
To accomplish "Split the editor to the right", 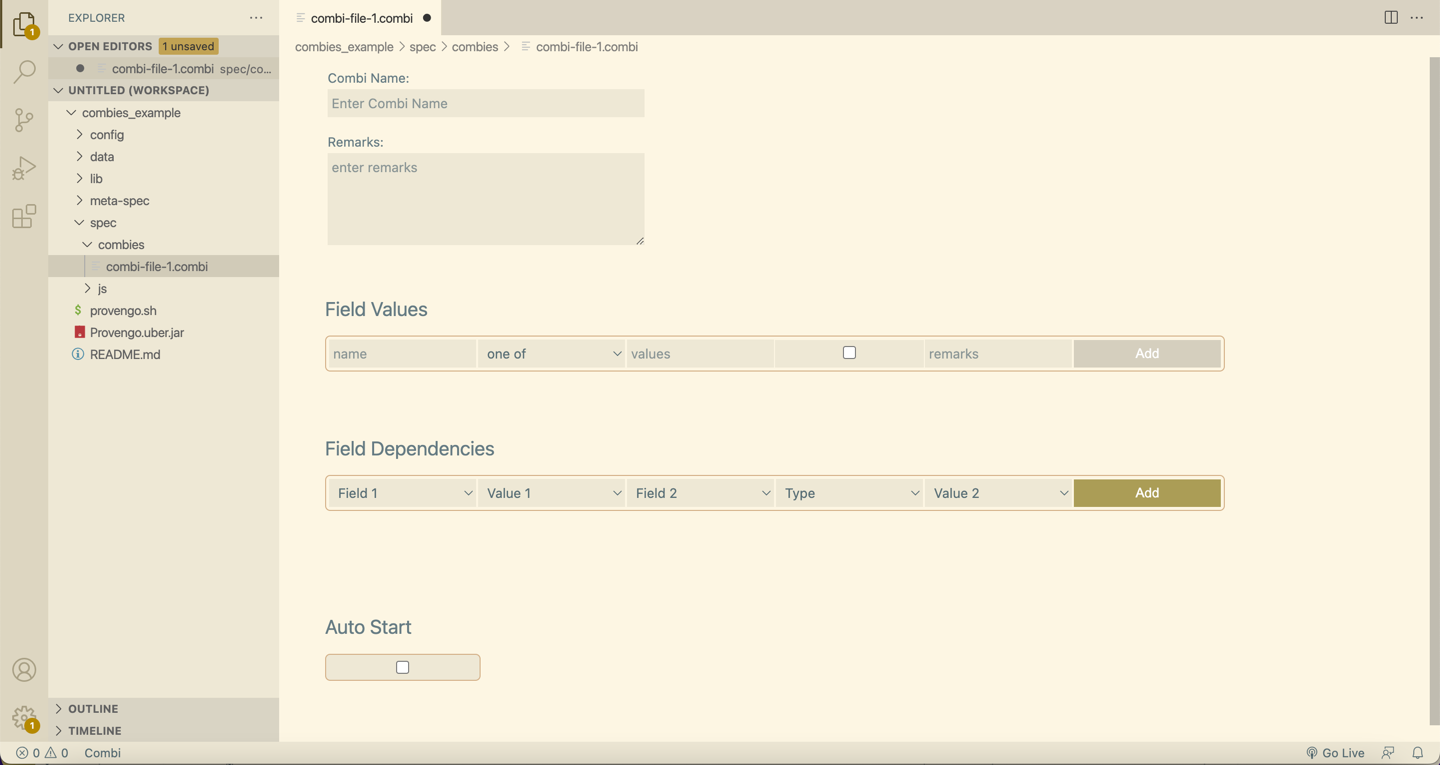I will (1391, 18).
